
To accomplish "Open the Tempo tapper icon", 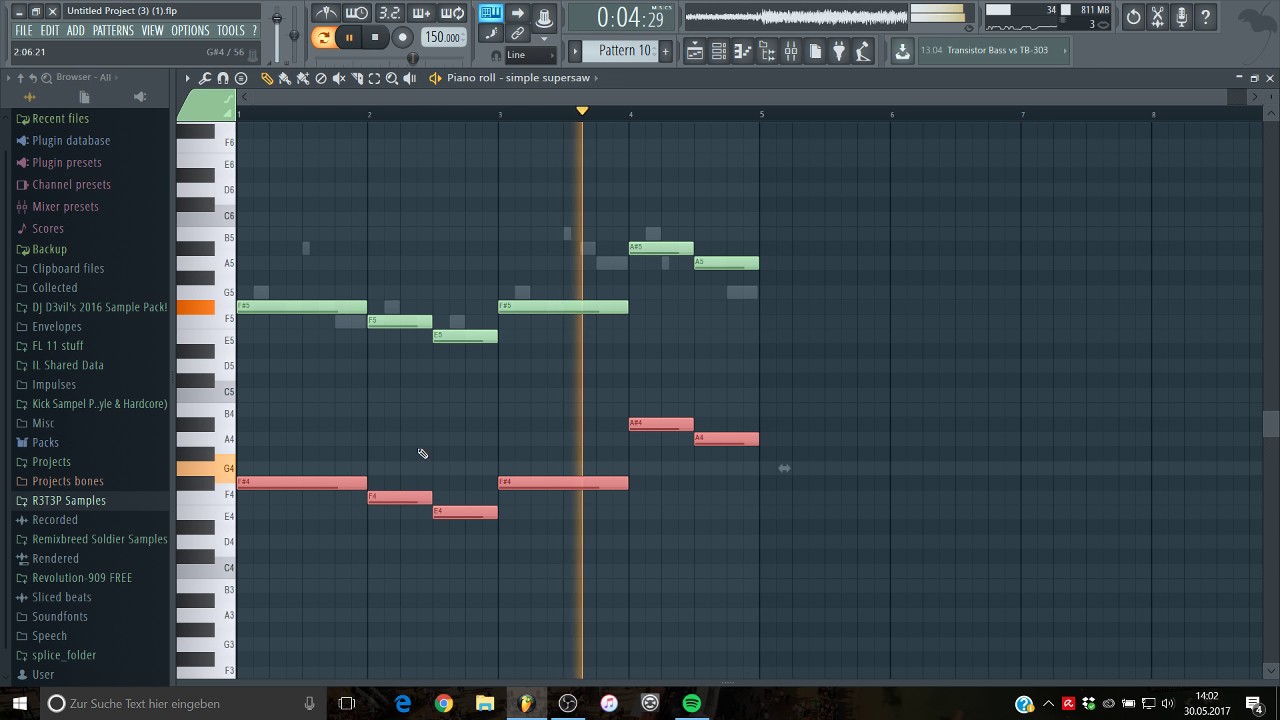I will tap(863, 52).
